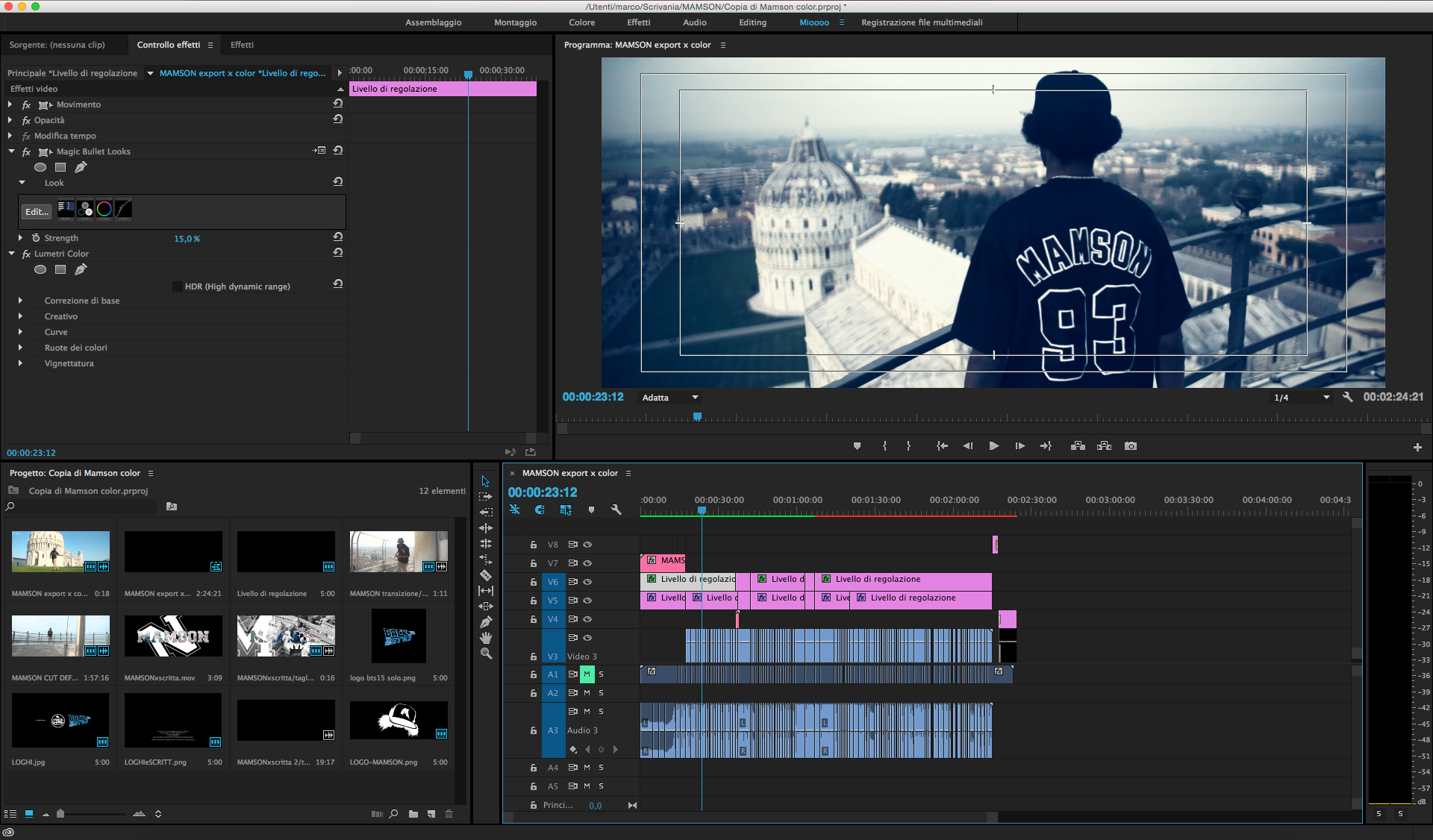The image size is (1433, 840).
Task: Expand Ruote dei colori section
Action: click(x=20, y=348)
